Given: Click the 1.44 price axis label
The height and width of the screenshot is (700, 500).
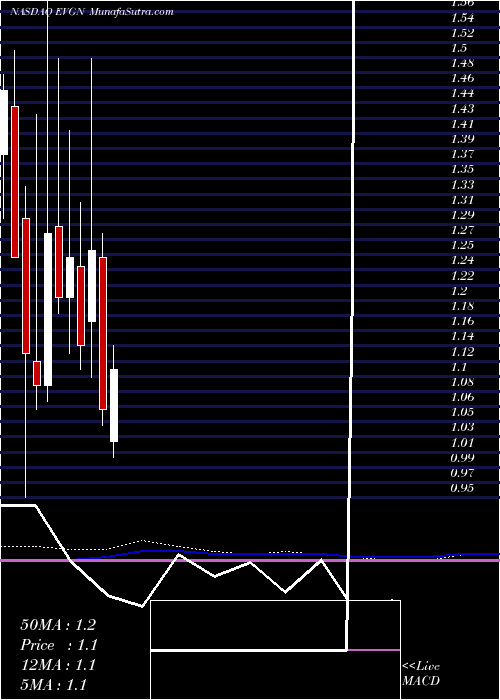Looking at the screenshot, I should (x=462, y=94).
